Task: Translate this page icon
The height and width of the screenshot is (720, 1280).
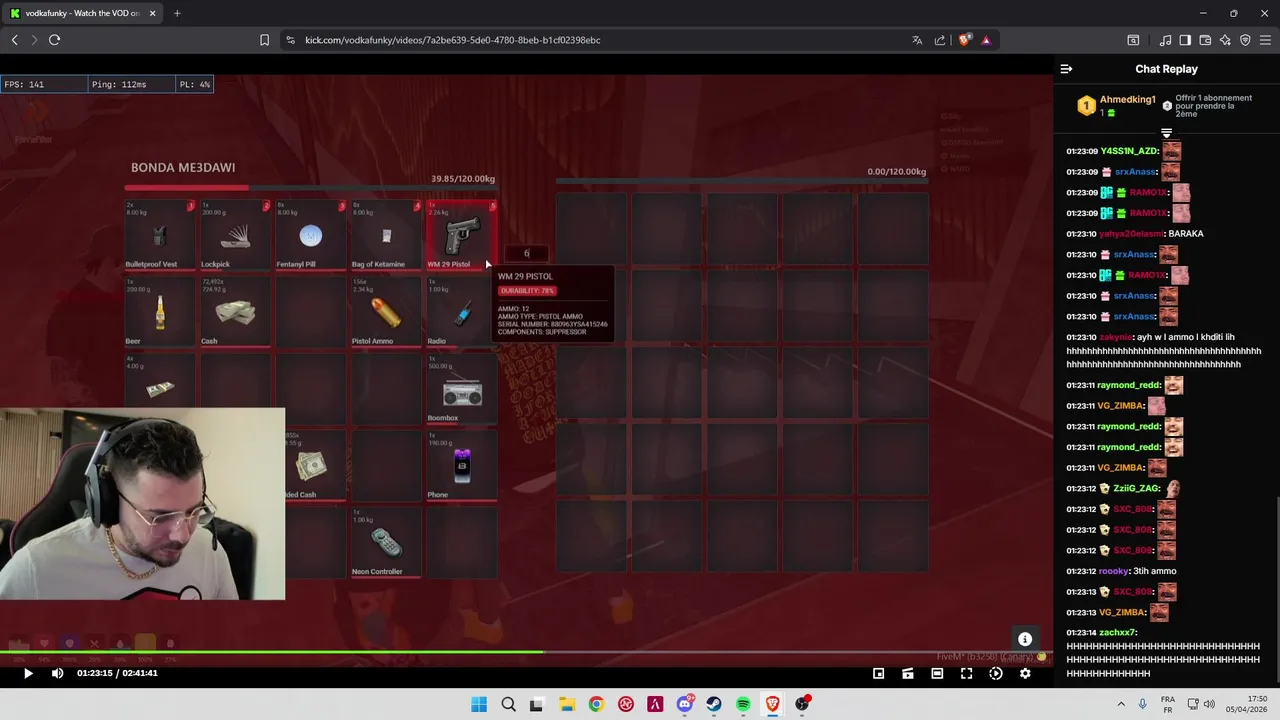Action: point(917,40)
